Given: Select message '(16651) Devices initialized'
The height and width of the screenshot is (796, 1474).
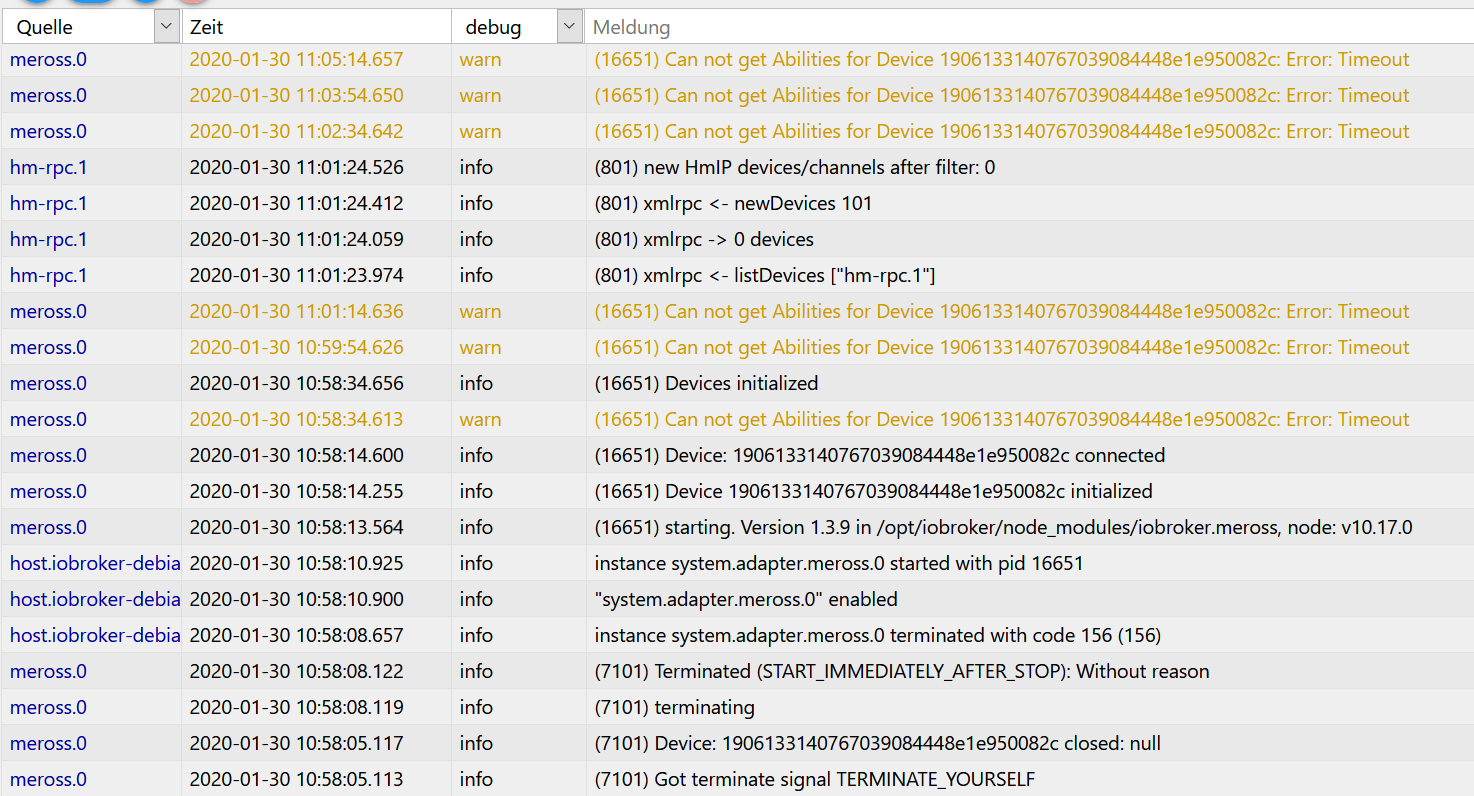Looking at the screenshot, I should coord(706,383).
